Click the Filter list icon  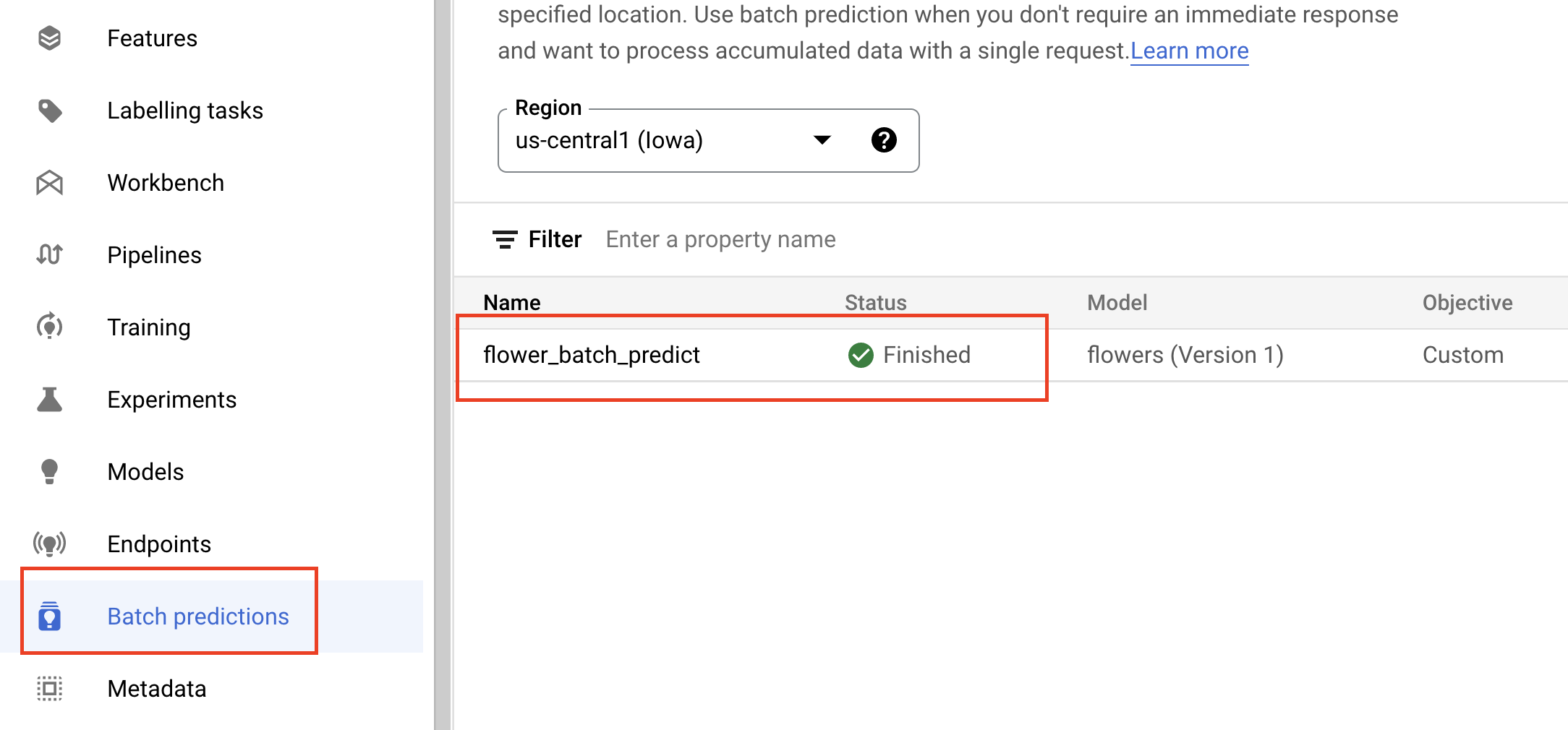click(504, 239)
